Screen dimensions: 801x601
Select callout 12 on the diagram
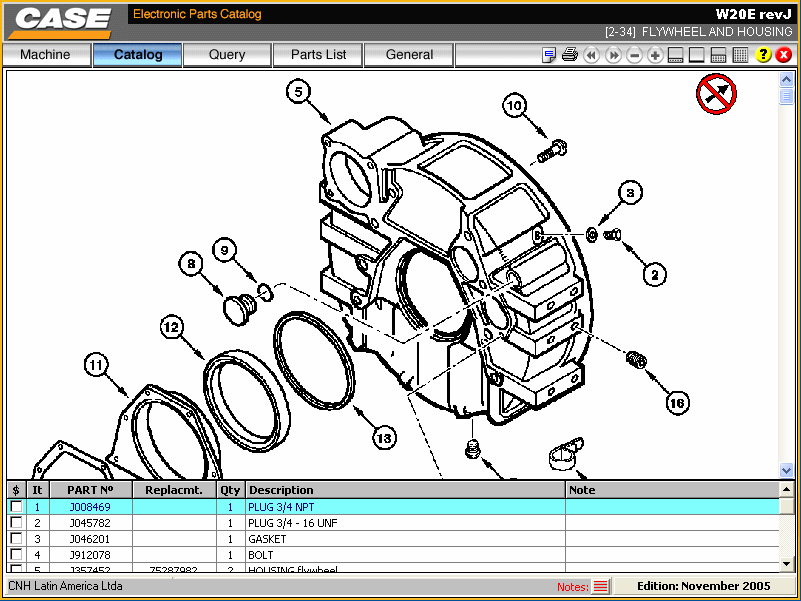tap(172, 327)
